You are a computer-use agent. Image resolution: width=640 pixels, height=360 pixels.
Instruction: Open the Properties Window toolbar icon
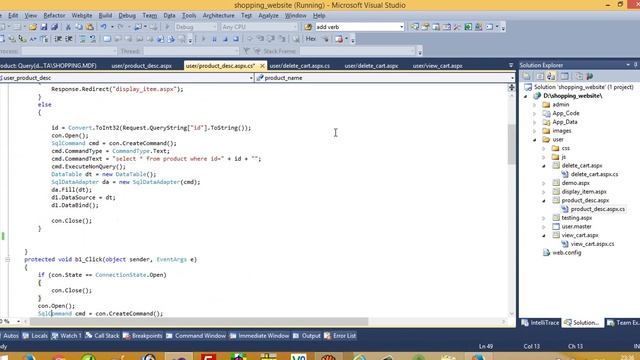tap(425, 27)
